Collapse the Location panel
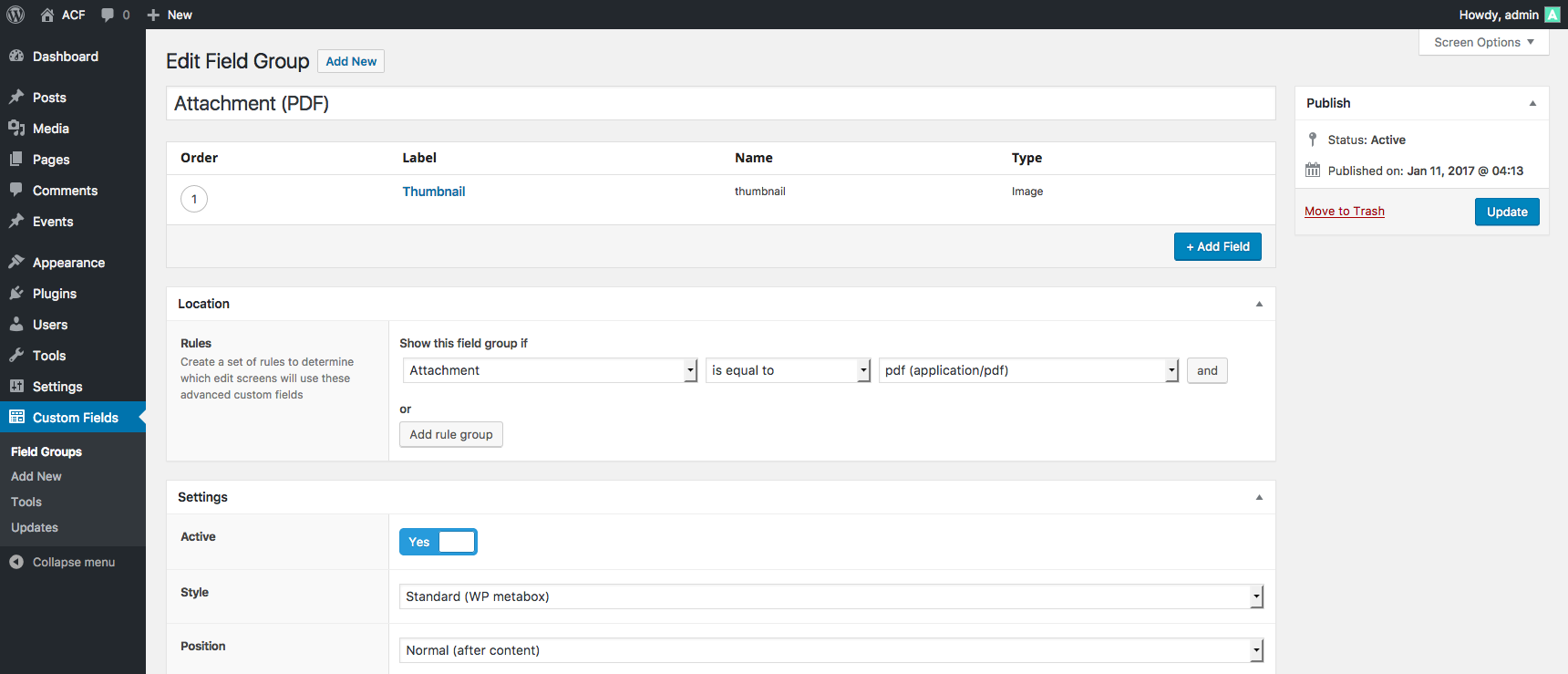The image size is (1568, 674). point(1259,304)
